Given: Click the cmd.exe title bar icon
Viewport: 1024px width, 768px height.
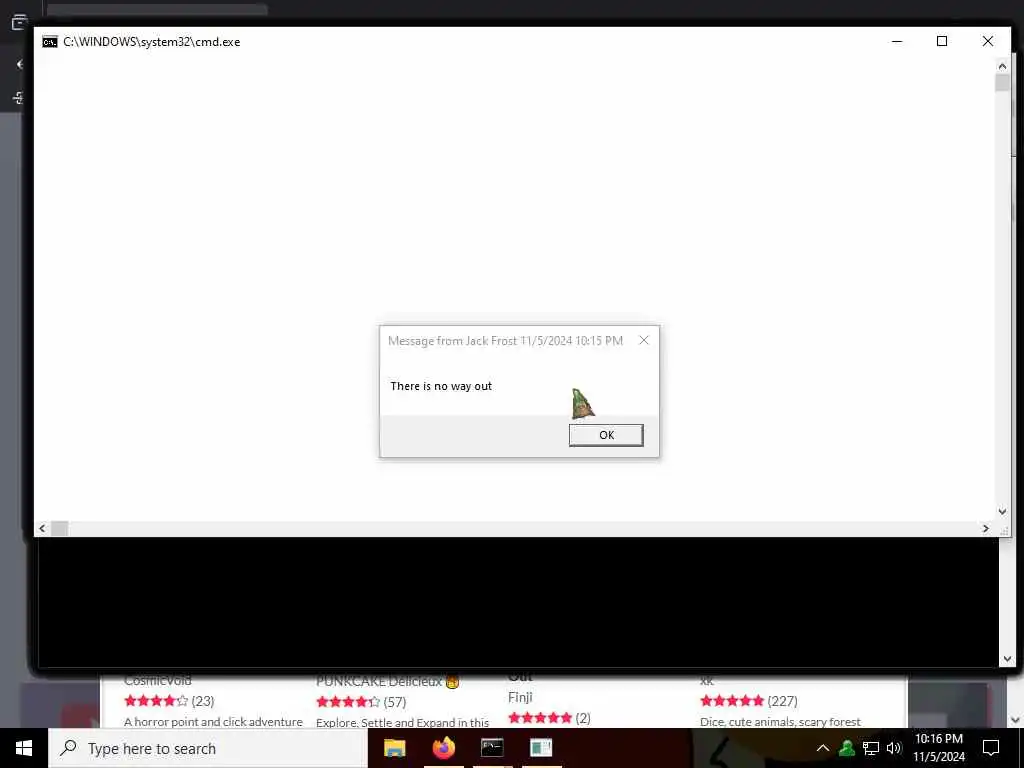Looking at the screenshot, I should [x=50, y=42].
